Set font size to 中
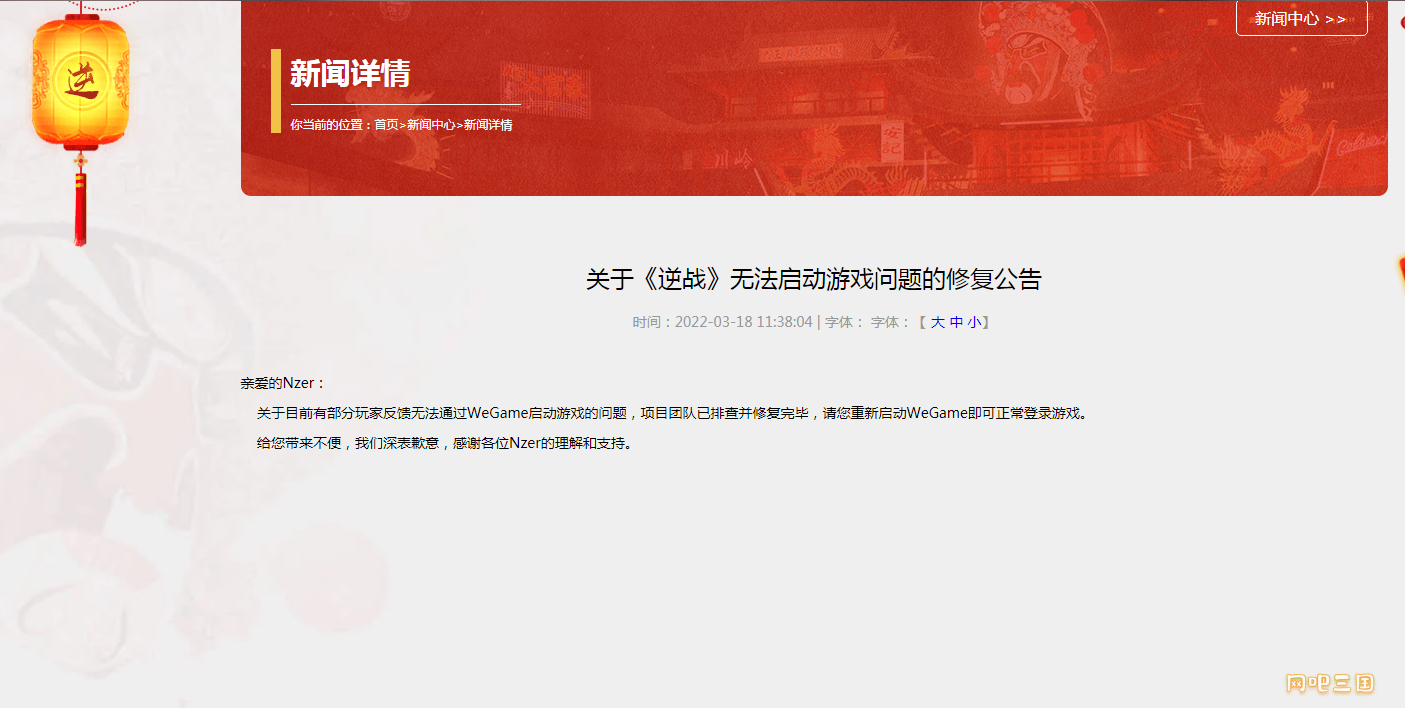The height and width of the screenshot is (708, 1405). click(956, 322)
